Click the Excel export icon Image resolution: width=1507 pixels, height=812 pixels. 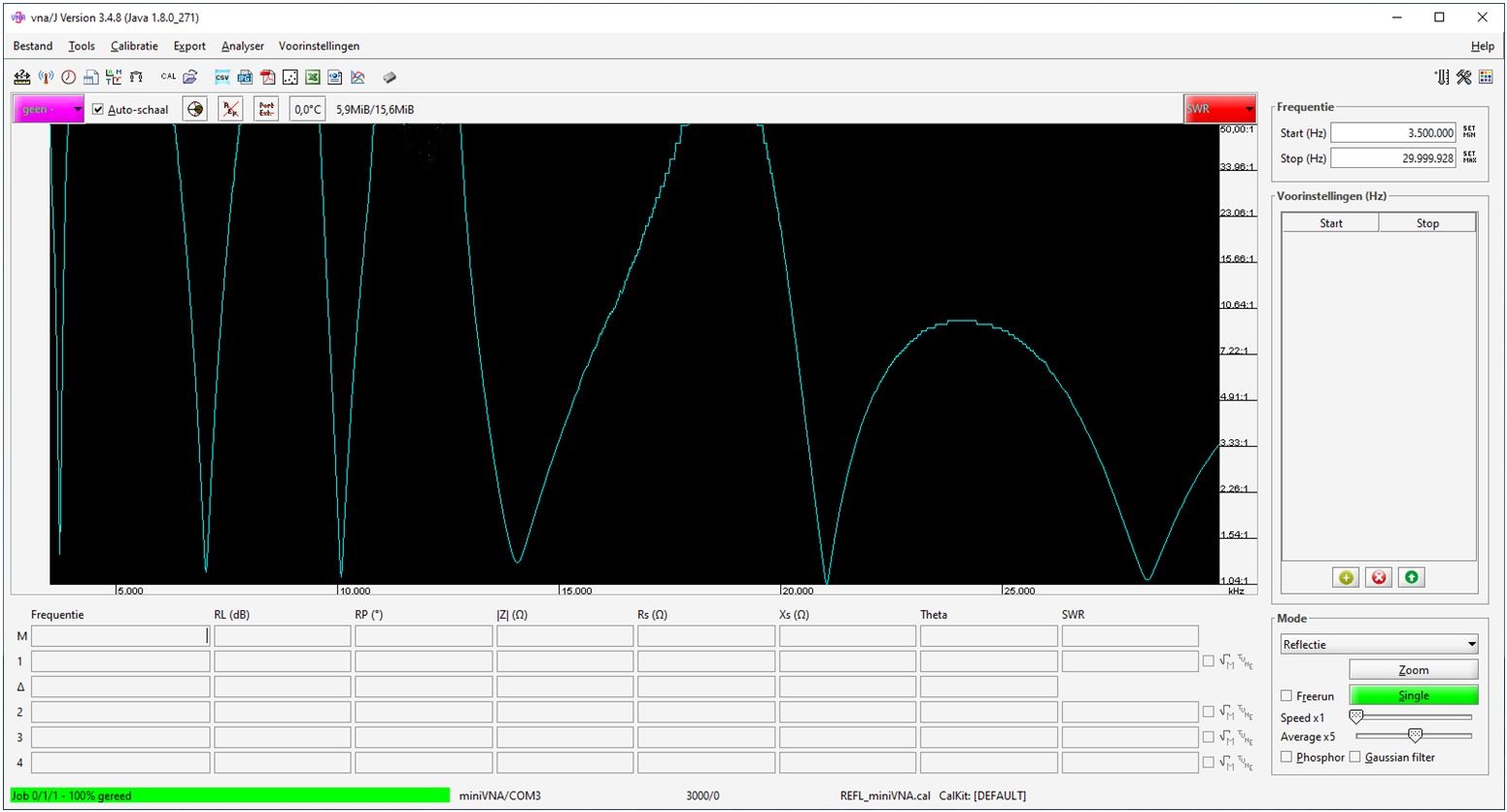[312, 78]
